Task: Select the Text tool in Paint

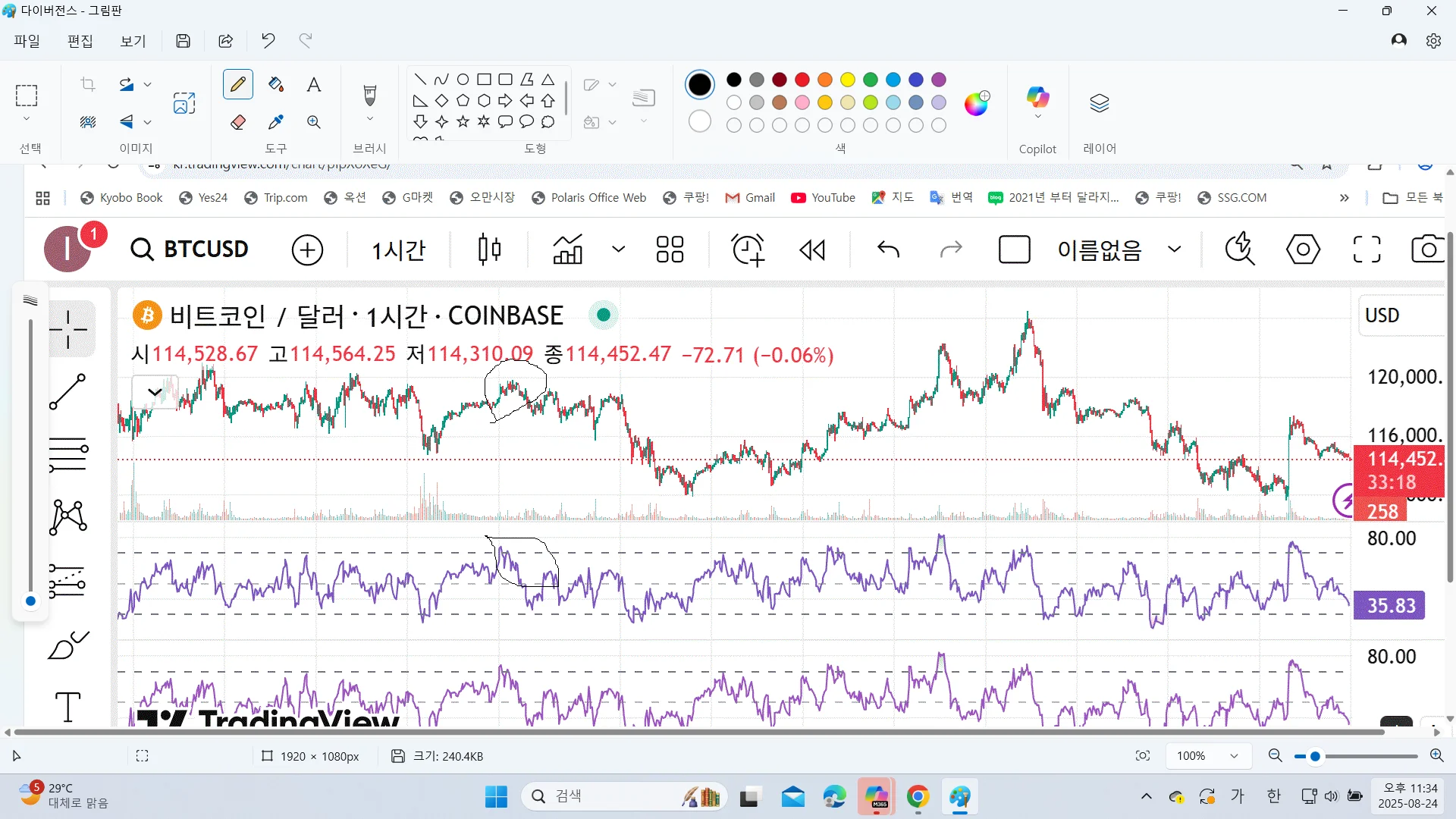Action: [313, 85]
